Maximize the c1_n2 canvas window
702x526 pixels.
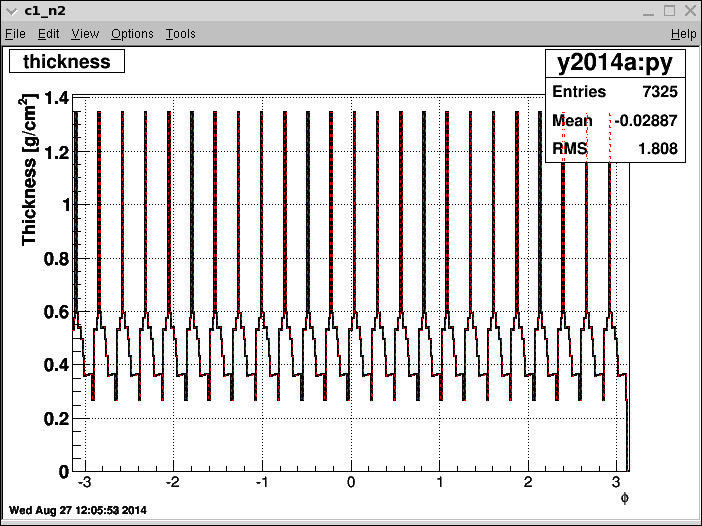(x=669, y=11)
